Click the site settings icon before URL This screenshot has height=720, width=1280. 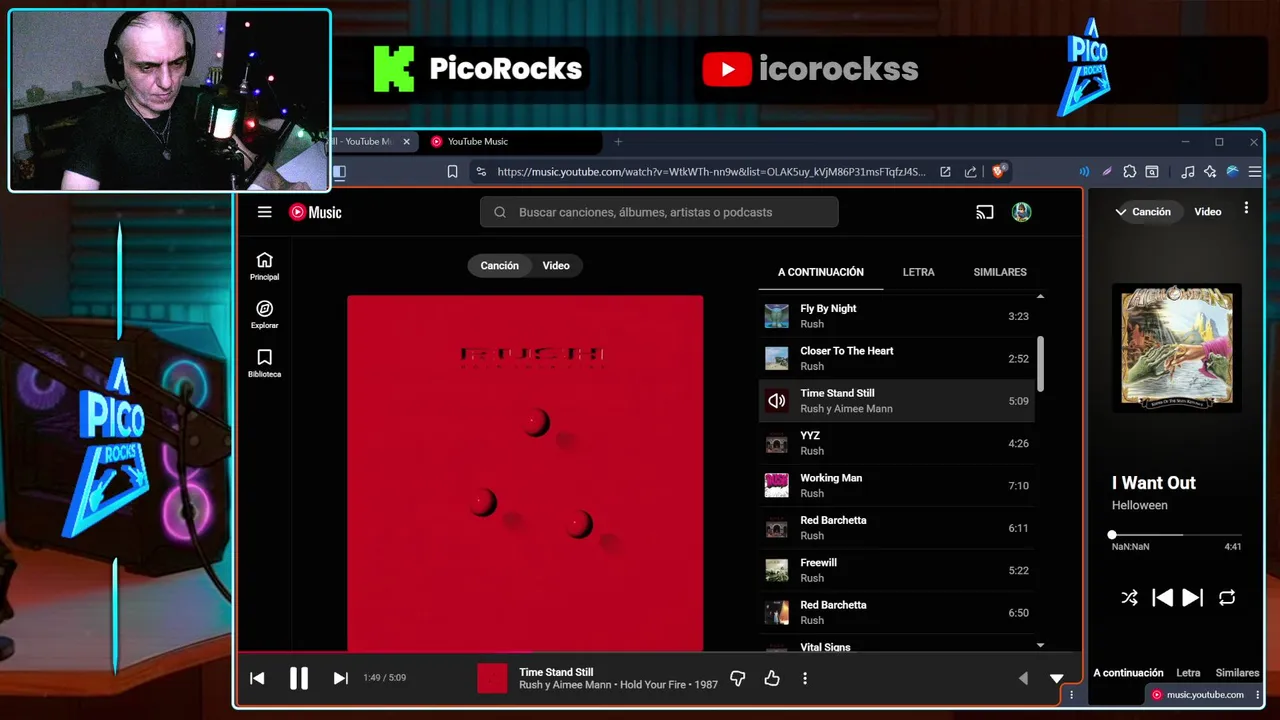[481, 172]
